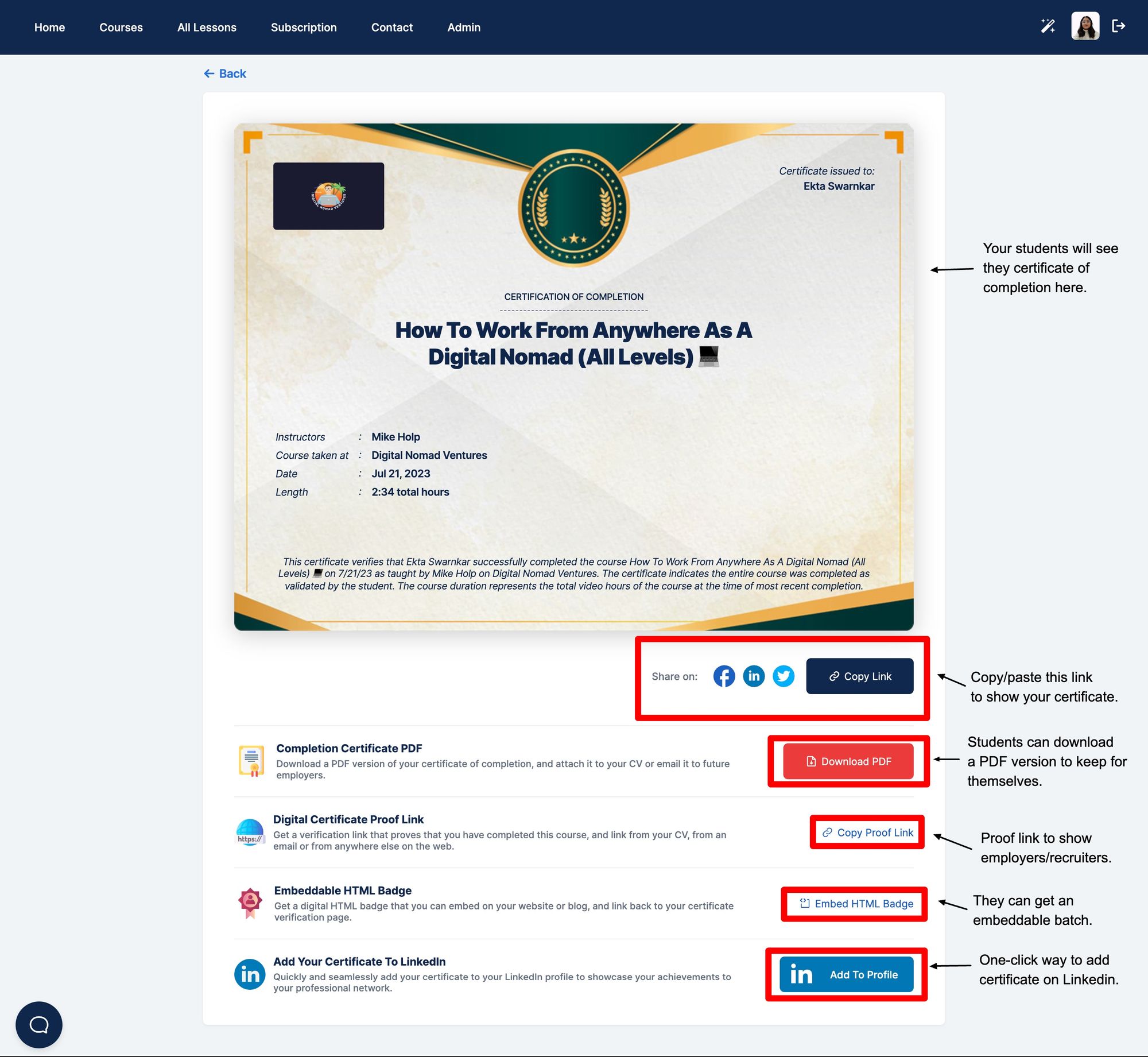
Task: Click the Embeddable HTML Badge ribbon icon
Action: (x=250, y=903)
